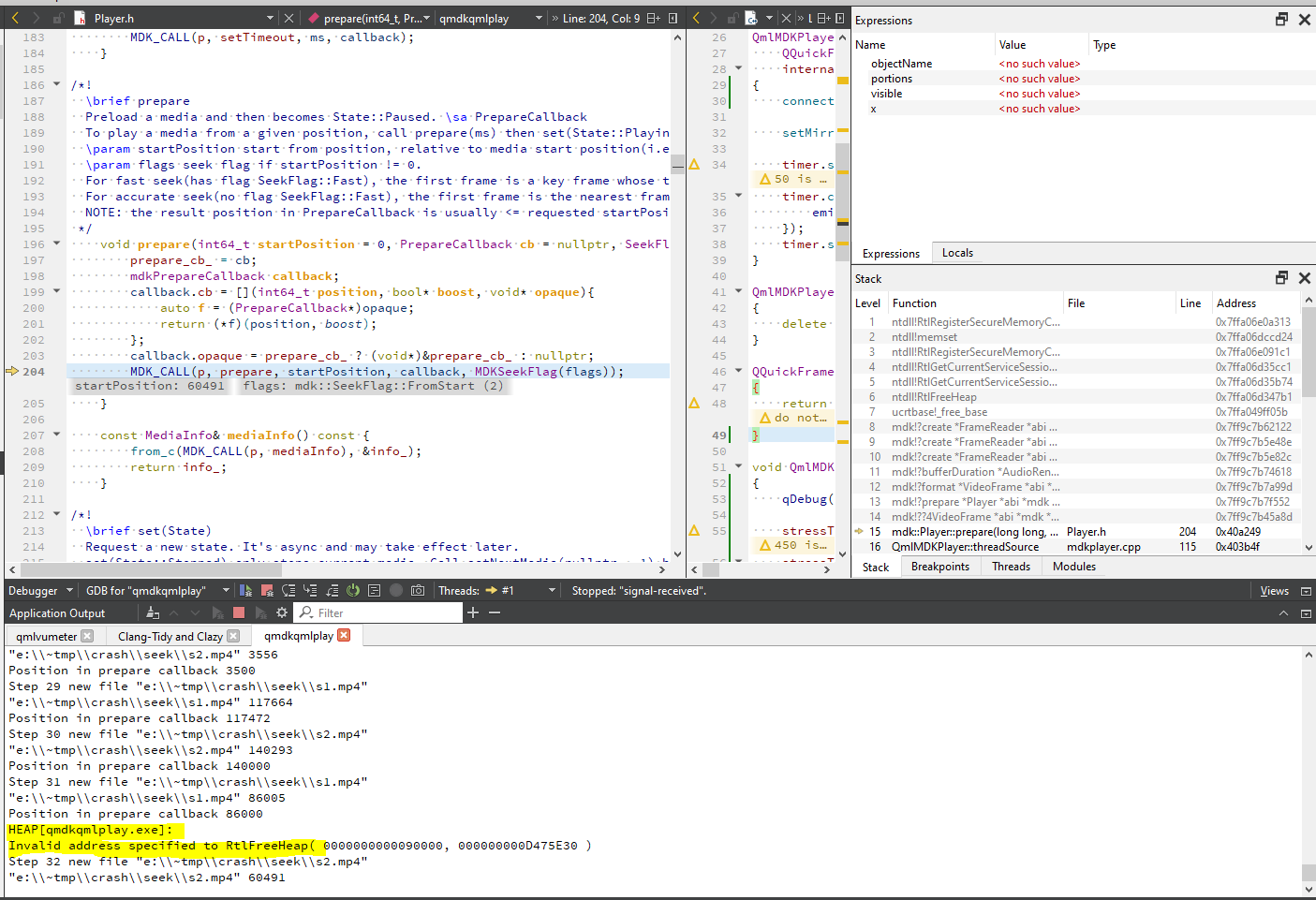The image size is (1316, 900).
Task: Switch to the Expressions tab
Action: pos(891,254)
